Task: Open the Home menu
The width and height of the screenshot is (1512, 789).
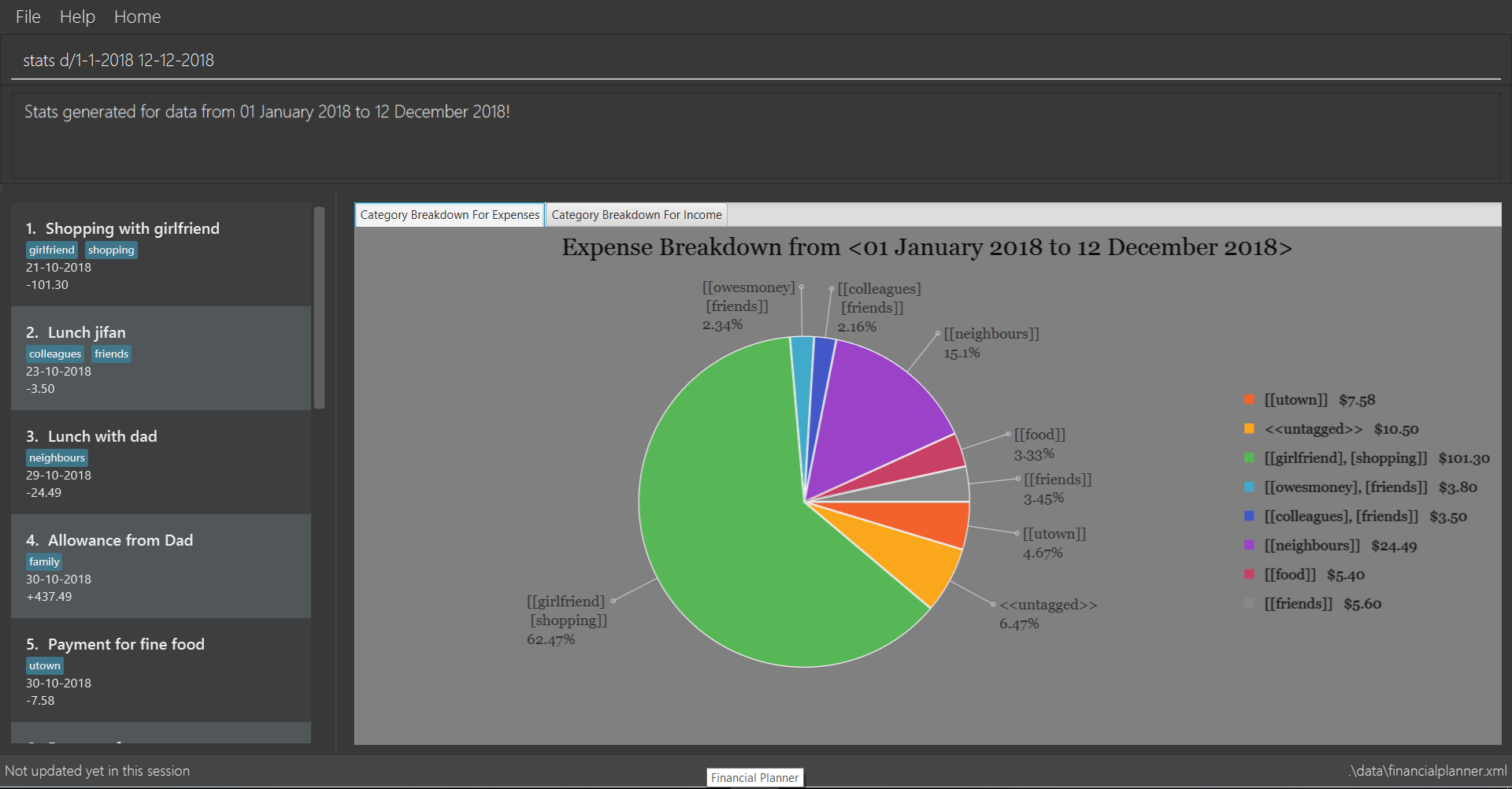Action: pyautogui.click(x=137, y=17)
